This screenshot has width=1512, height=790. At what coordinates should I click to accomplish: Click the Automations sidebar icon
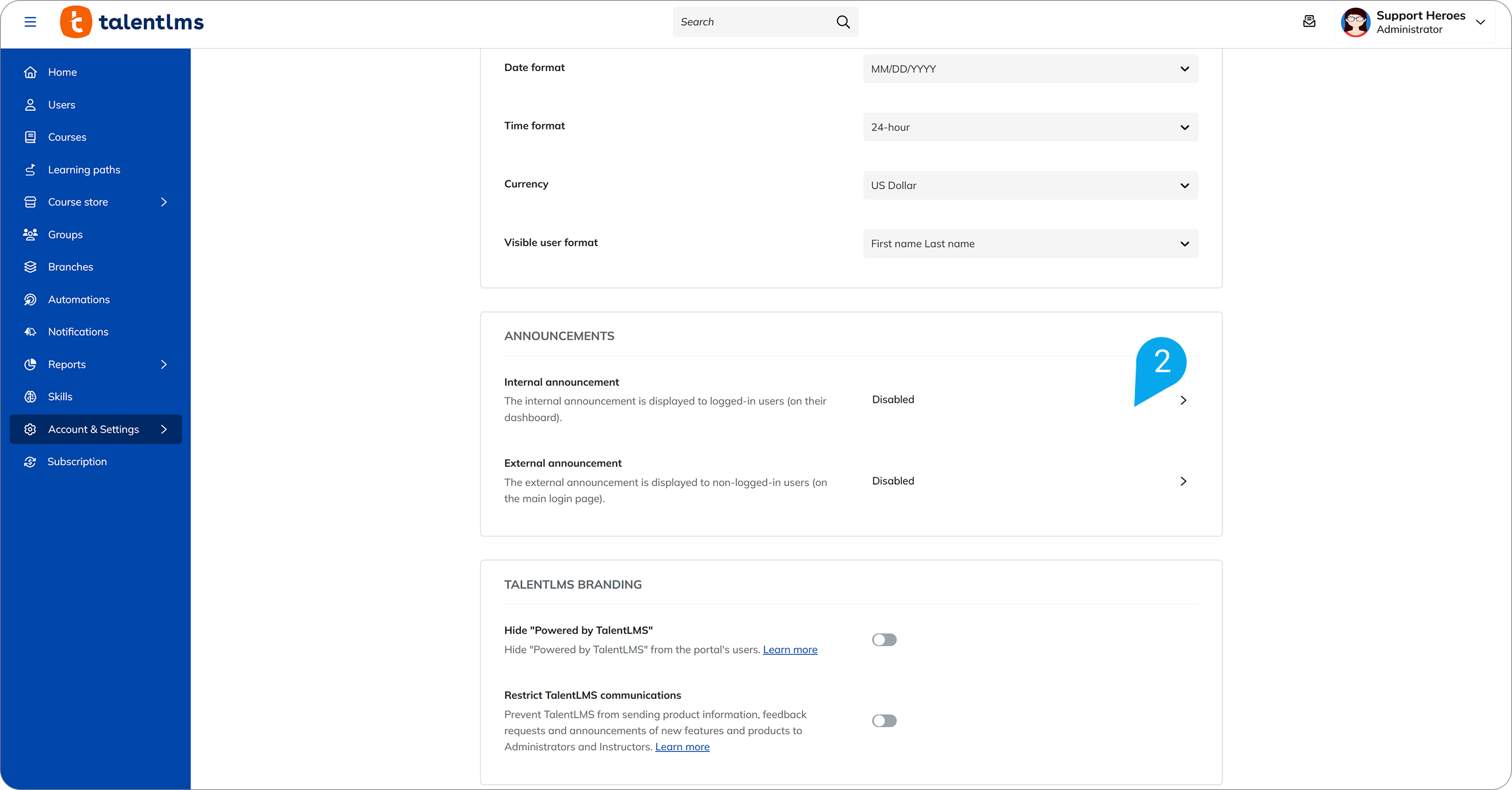coord(30,299)
